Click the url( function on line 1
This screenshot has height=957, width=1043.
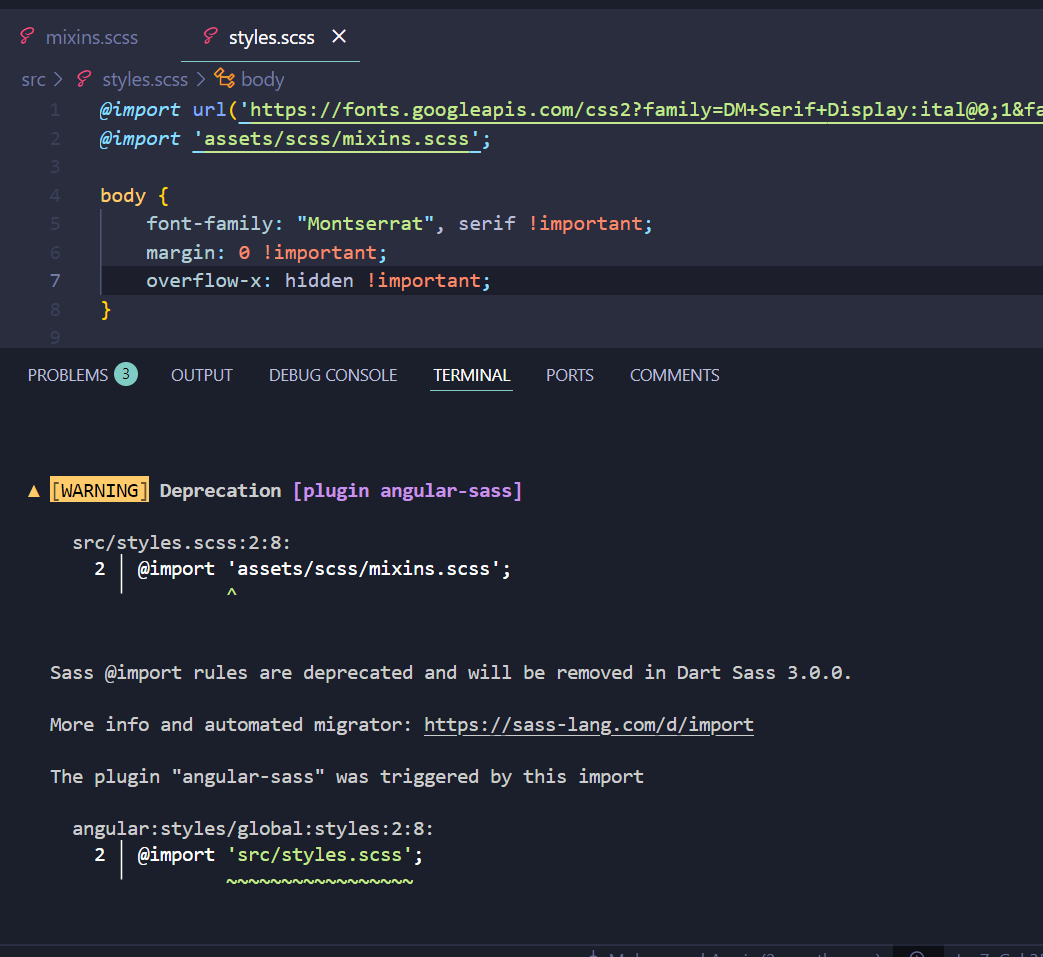[215, 110]
